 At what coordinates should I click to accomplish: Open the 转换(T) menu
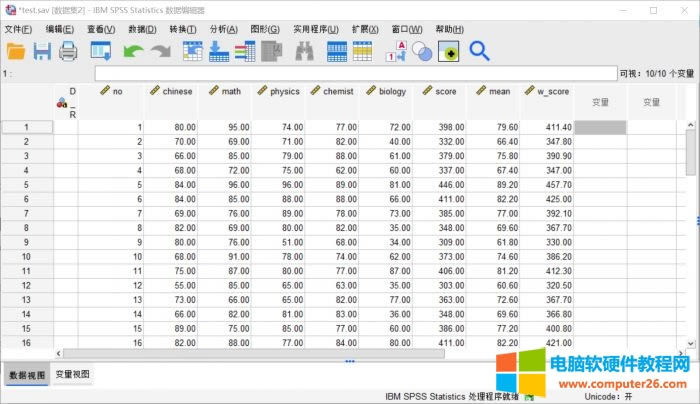click(183, 29)
